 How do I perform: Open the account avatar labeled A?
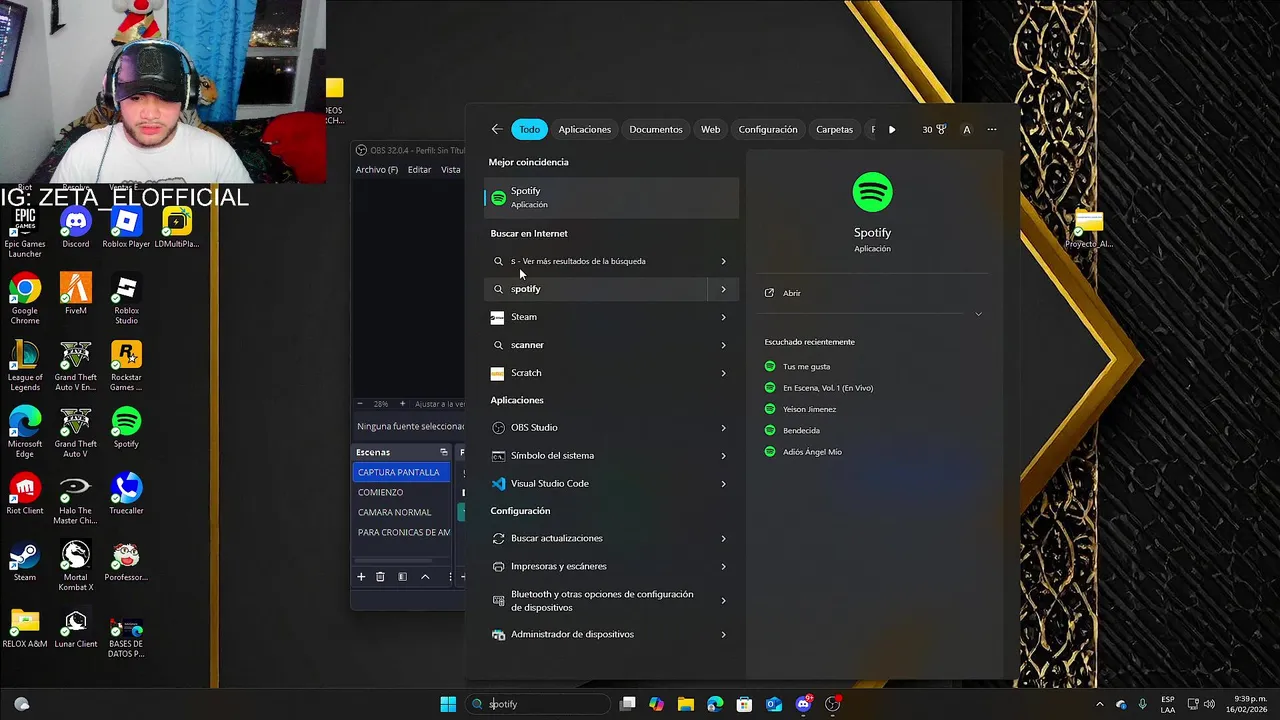[966, 129]
